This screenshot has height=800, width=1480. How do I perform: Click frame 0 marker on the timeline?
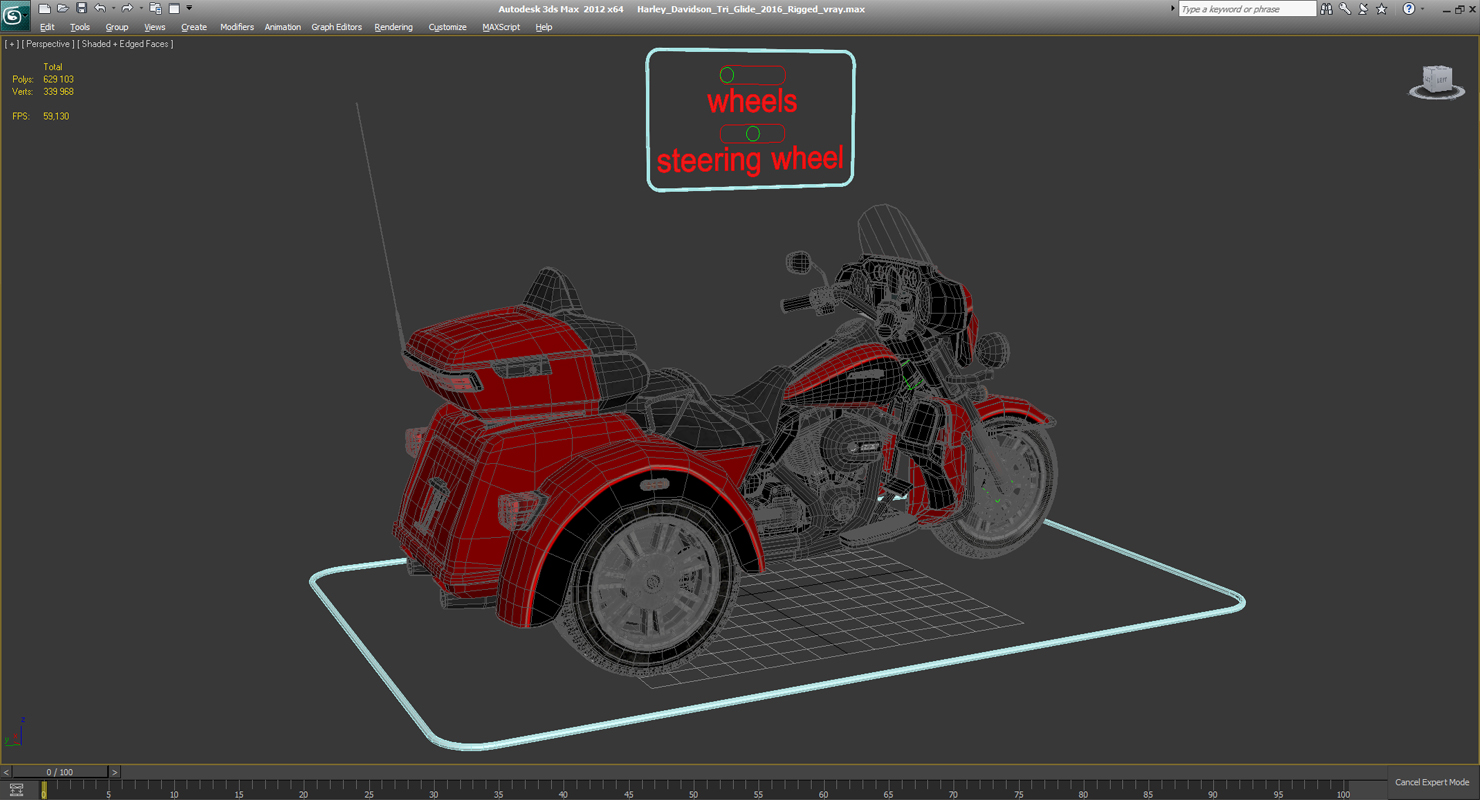click(x=43, y=791)
